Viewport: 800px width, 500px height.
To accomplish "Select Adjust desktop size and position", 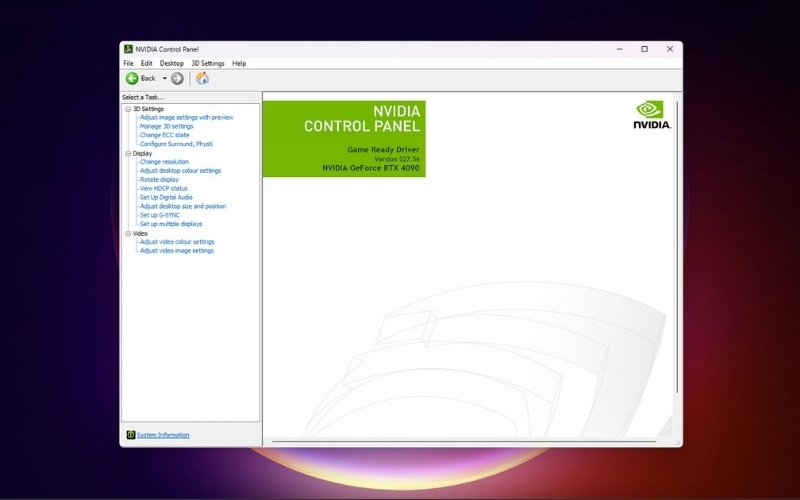I will [x=183, y=206].
